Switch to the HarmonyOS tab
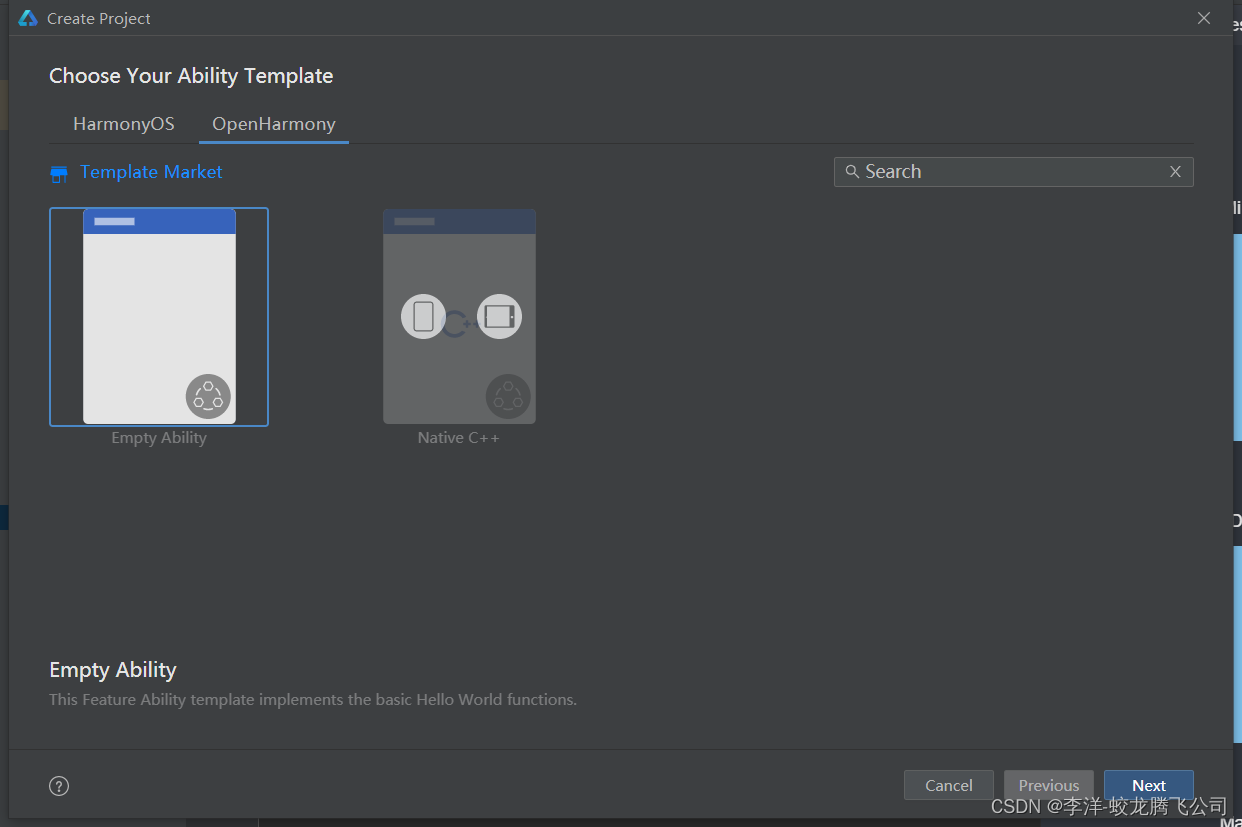 pyautogui.click(x=124, y=124)
